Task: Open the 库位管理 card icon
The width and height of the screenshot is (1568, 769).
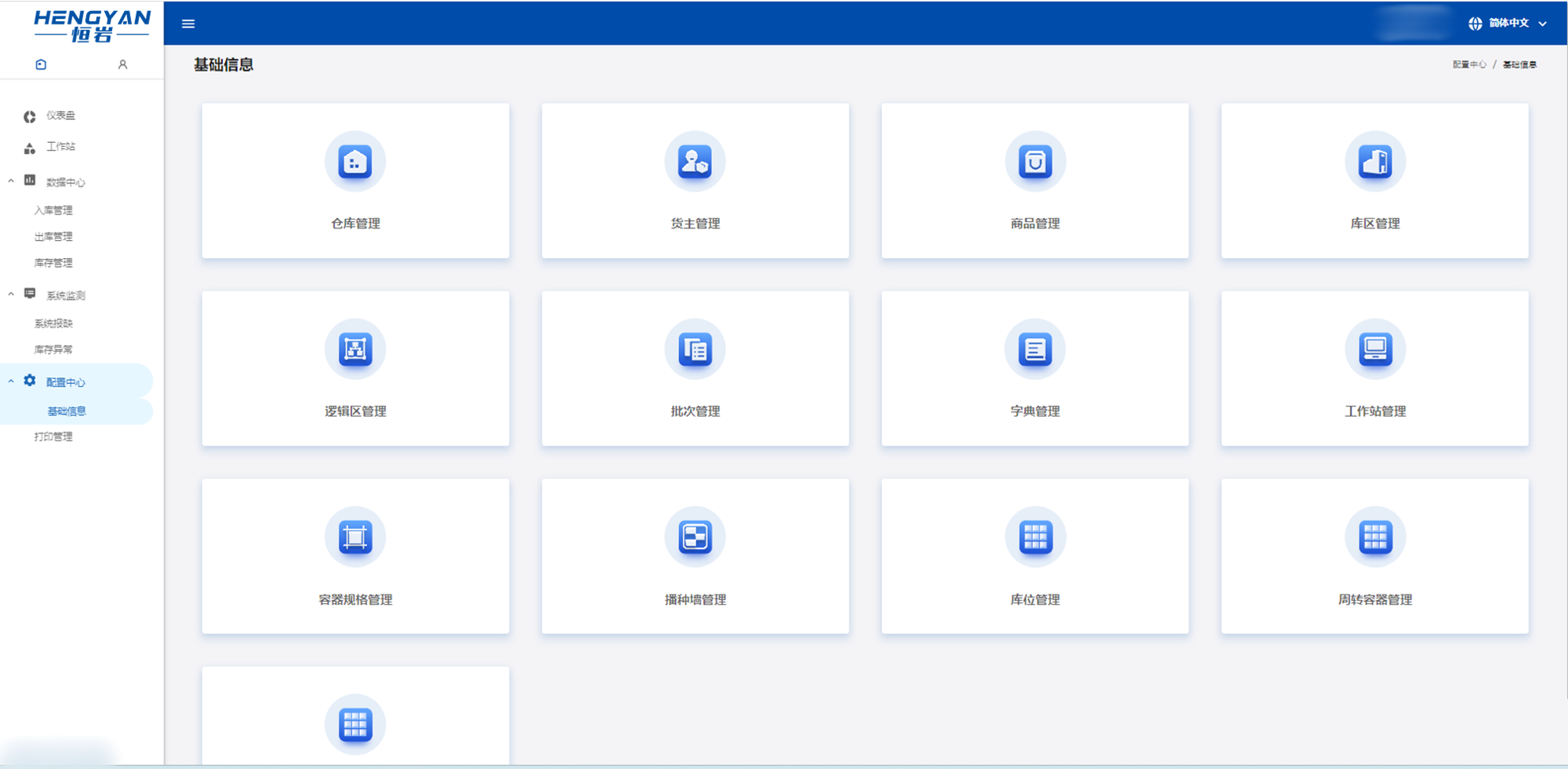Action: tap(1035, 537)
